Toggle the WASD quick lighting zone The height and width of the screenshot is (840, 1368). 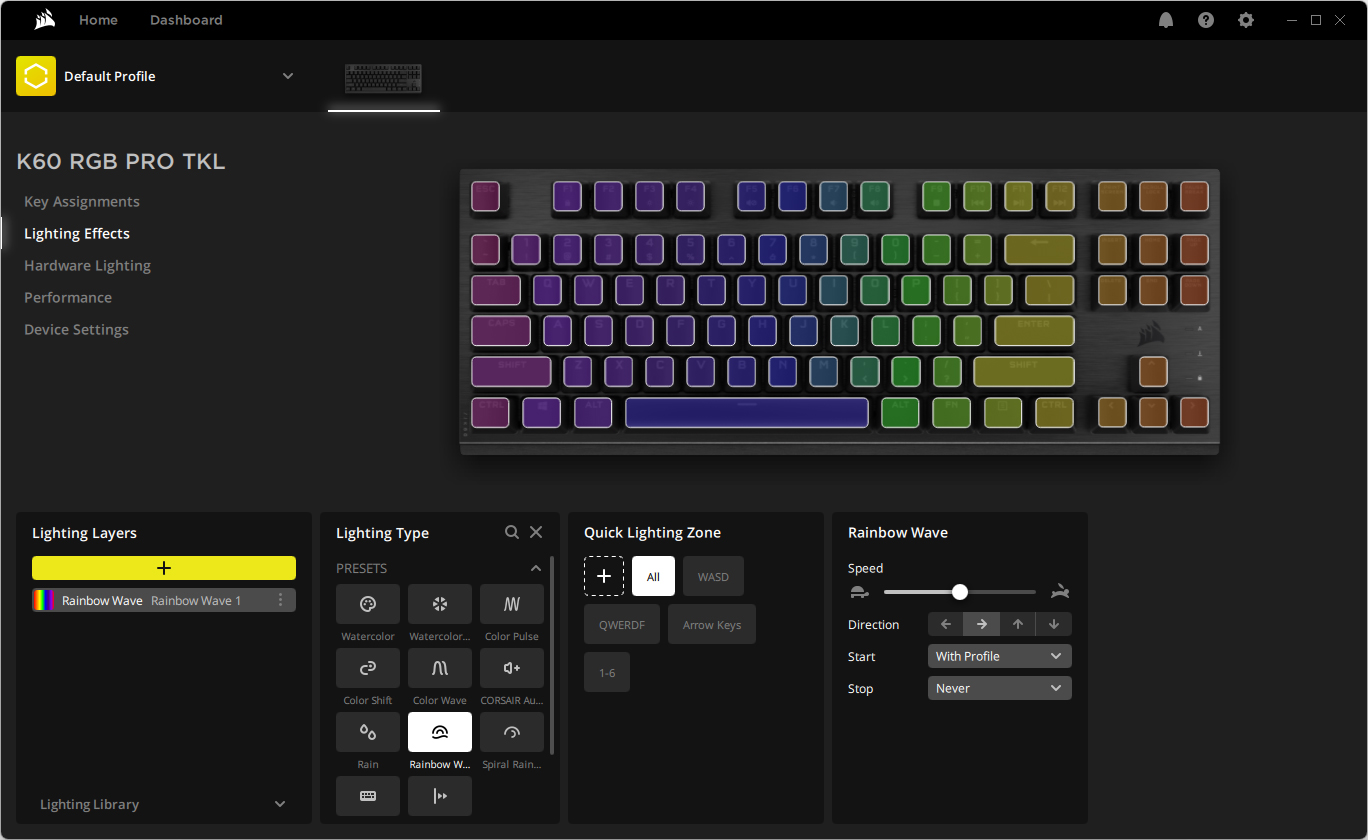(714, 576)
